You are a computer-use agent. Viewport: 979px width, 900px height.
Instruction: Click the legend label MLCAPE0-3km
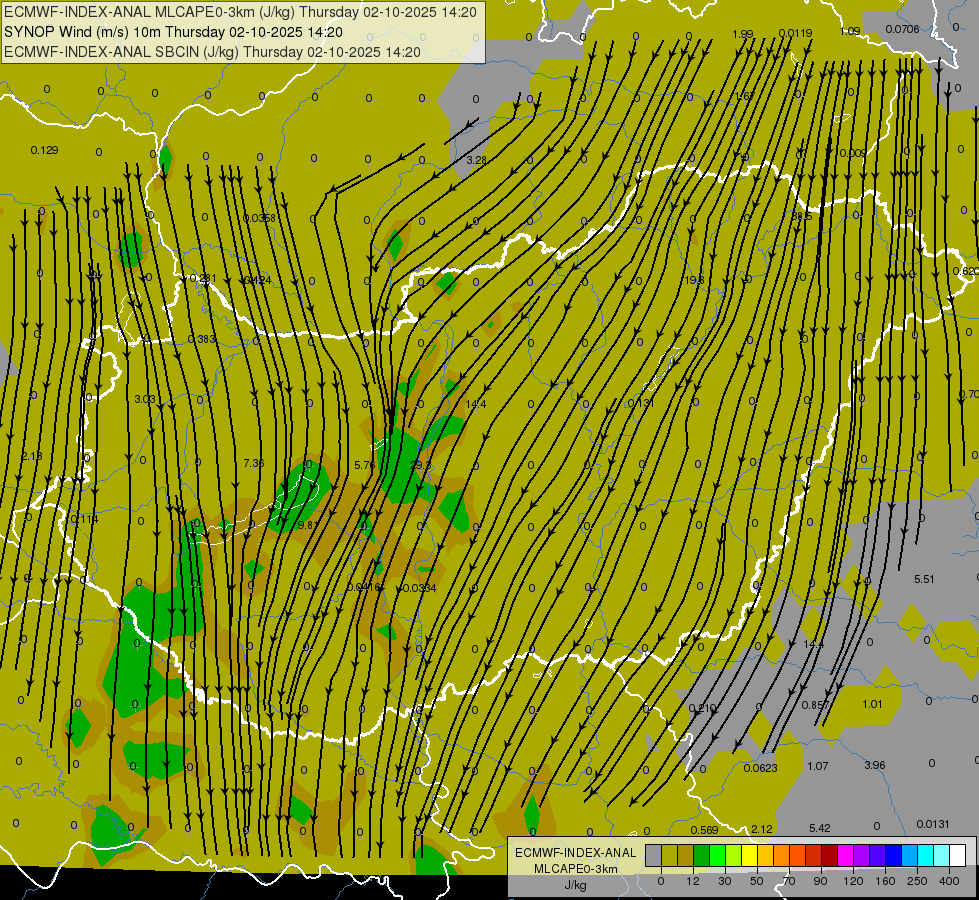[576, 869]
